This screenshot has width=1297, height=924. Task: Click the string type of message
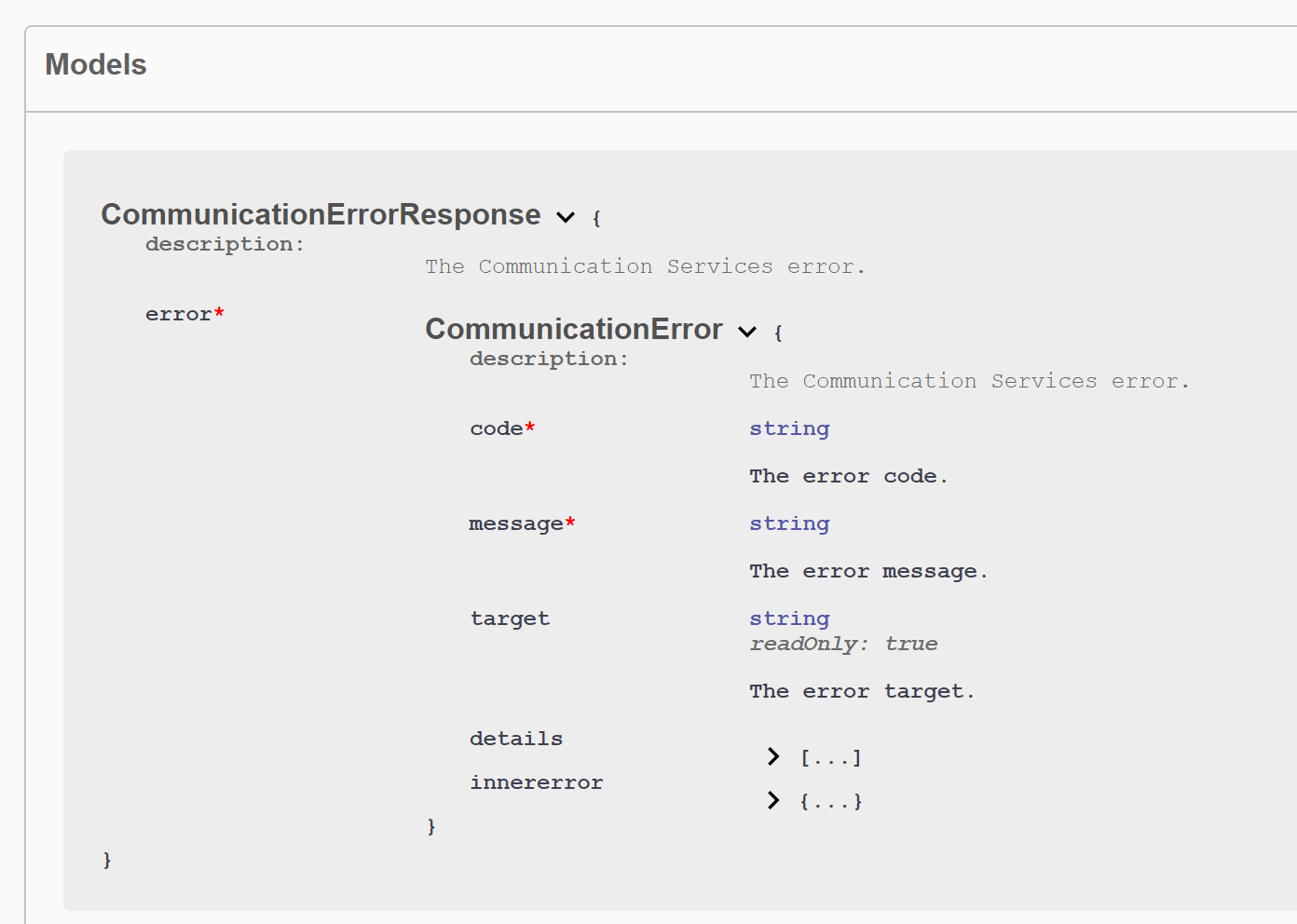click(789, 523)
